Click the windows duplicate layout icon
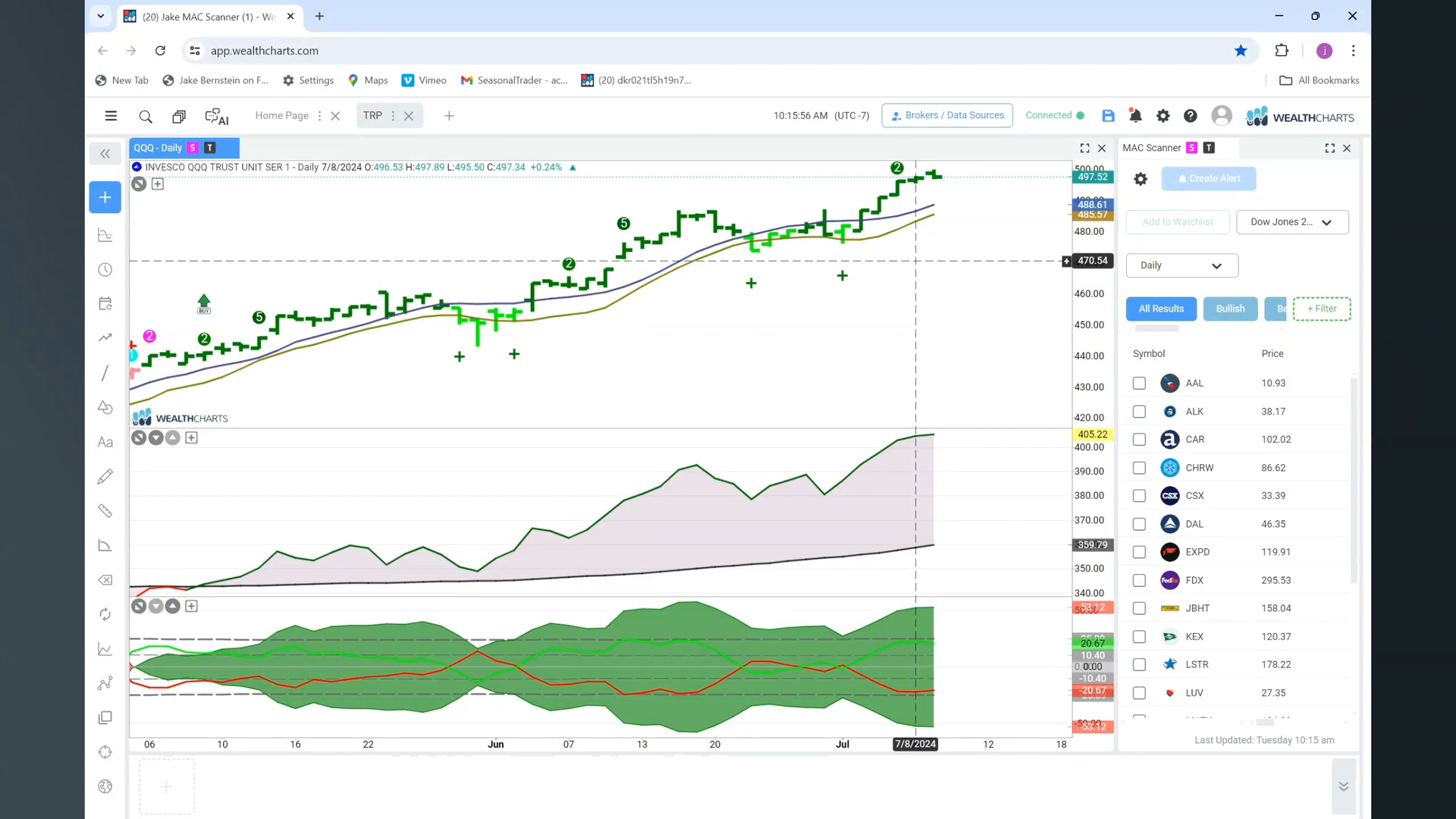Viewport: 1456px width, 819px height. tap(179, 116)
